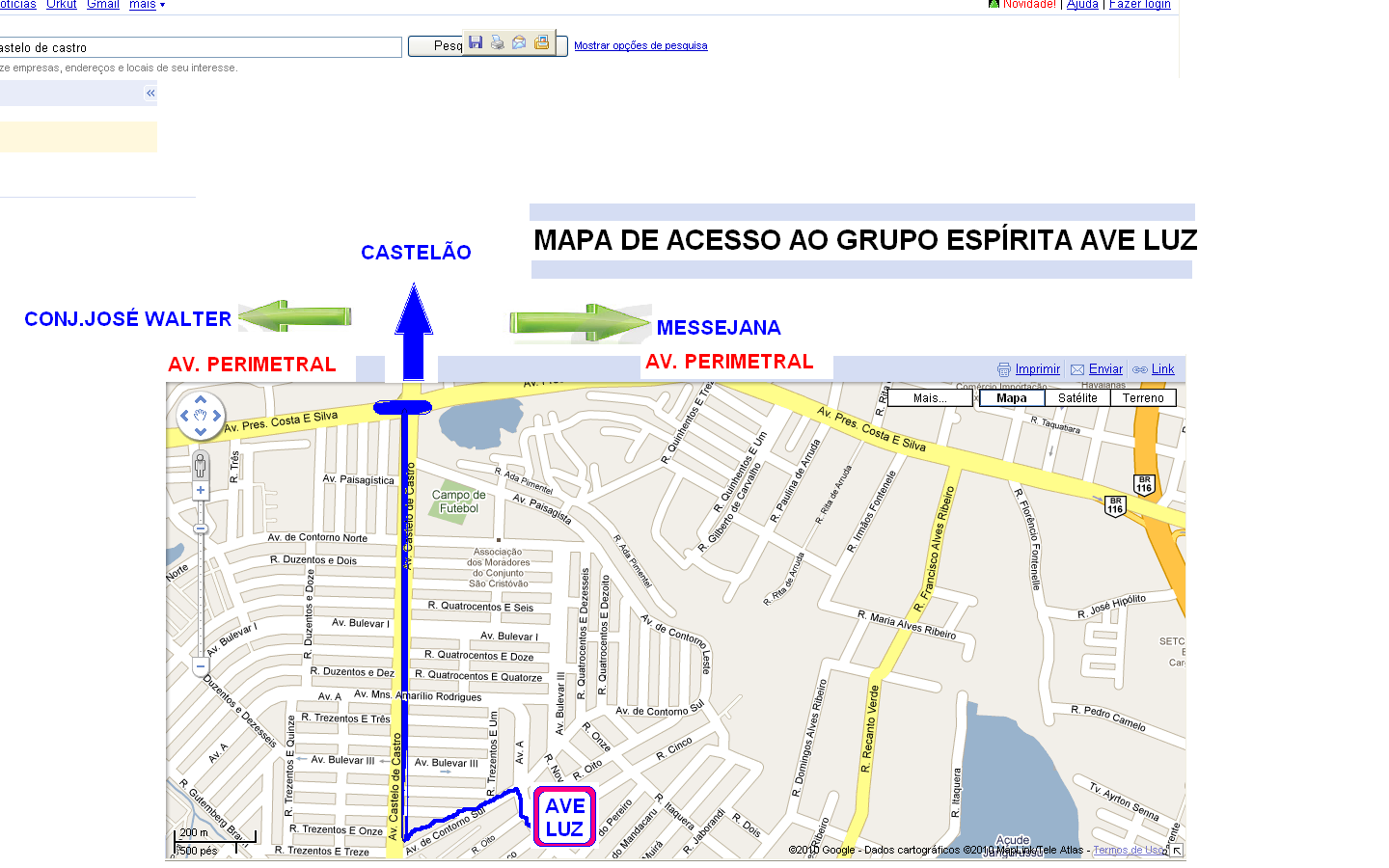Click the floppy disk save icon
This screenshot has height=868, width=1389.
pos(476,42)
